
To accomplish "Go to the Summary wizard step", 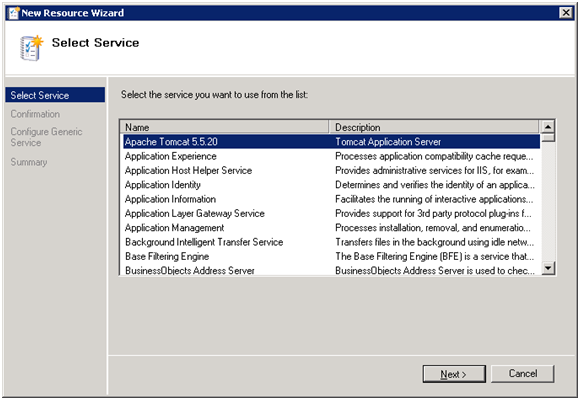I will 29,162.
